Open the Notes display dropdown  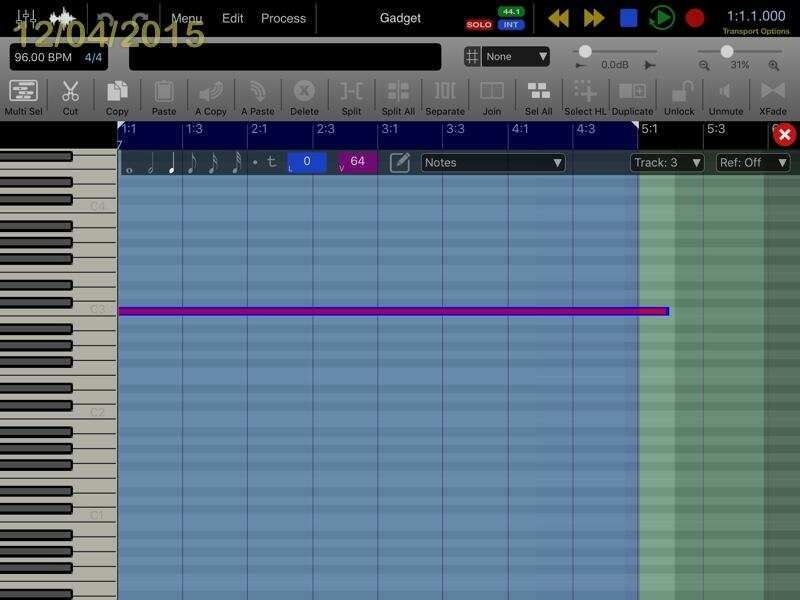[493, 163]
